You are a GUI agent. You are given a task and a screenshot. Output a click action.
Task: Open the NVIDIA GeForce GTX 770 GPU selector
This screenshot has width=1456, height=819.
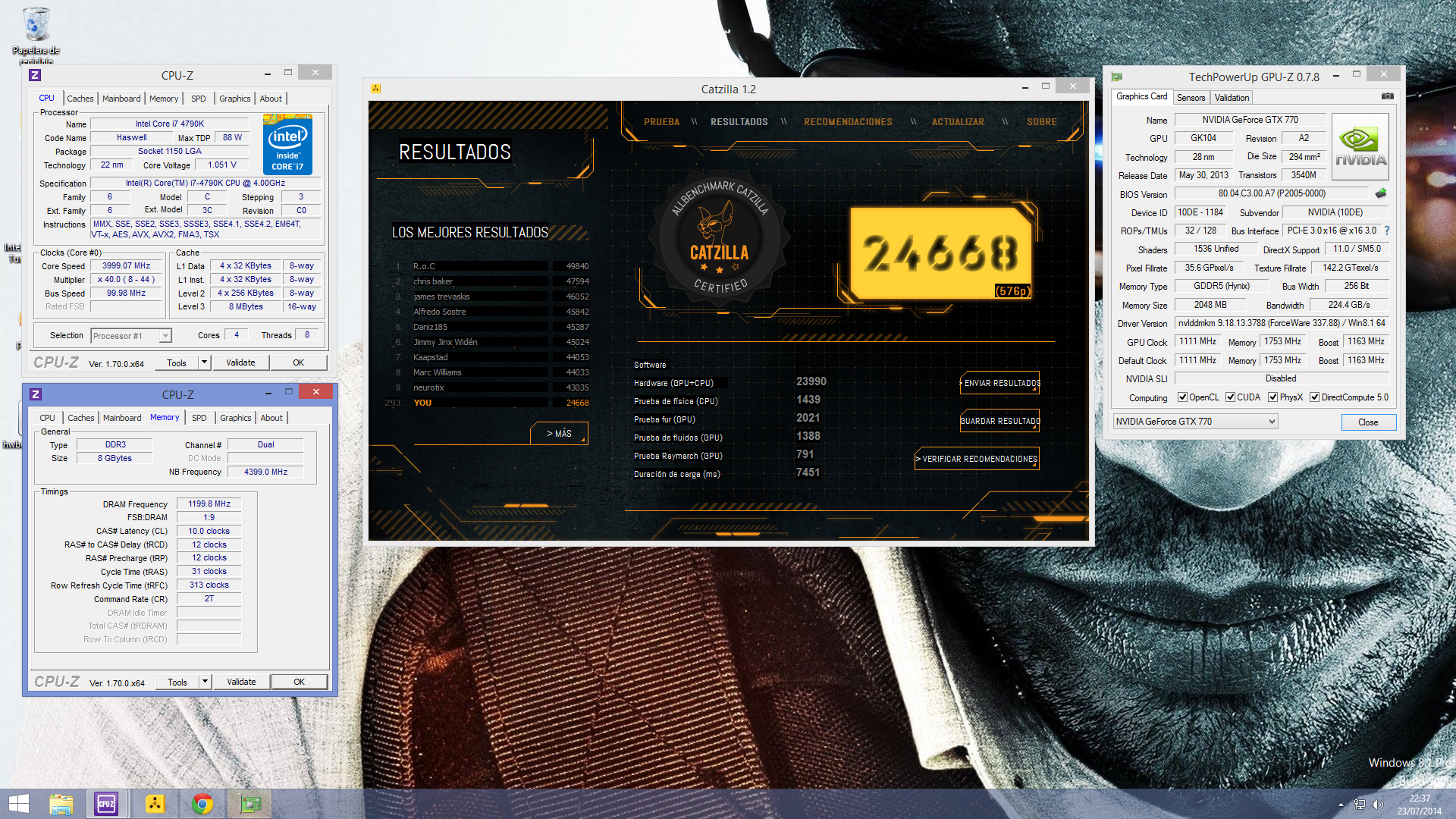pyautogui.click(x=1195, y=422)
